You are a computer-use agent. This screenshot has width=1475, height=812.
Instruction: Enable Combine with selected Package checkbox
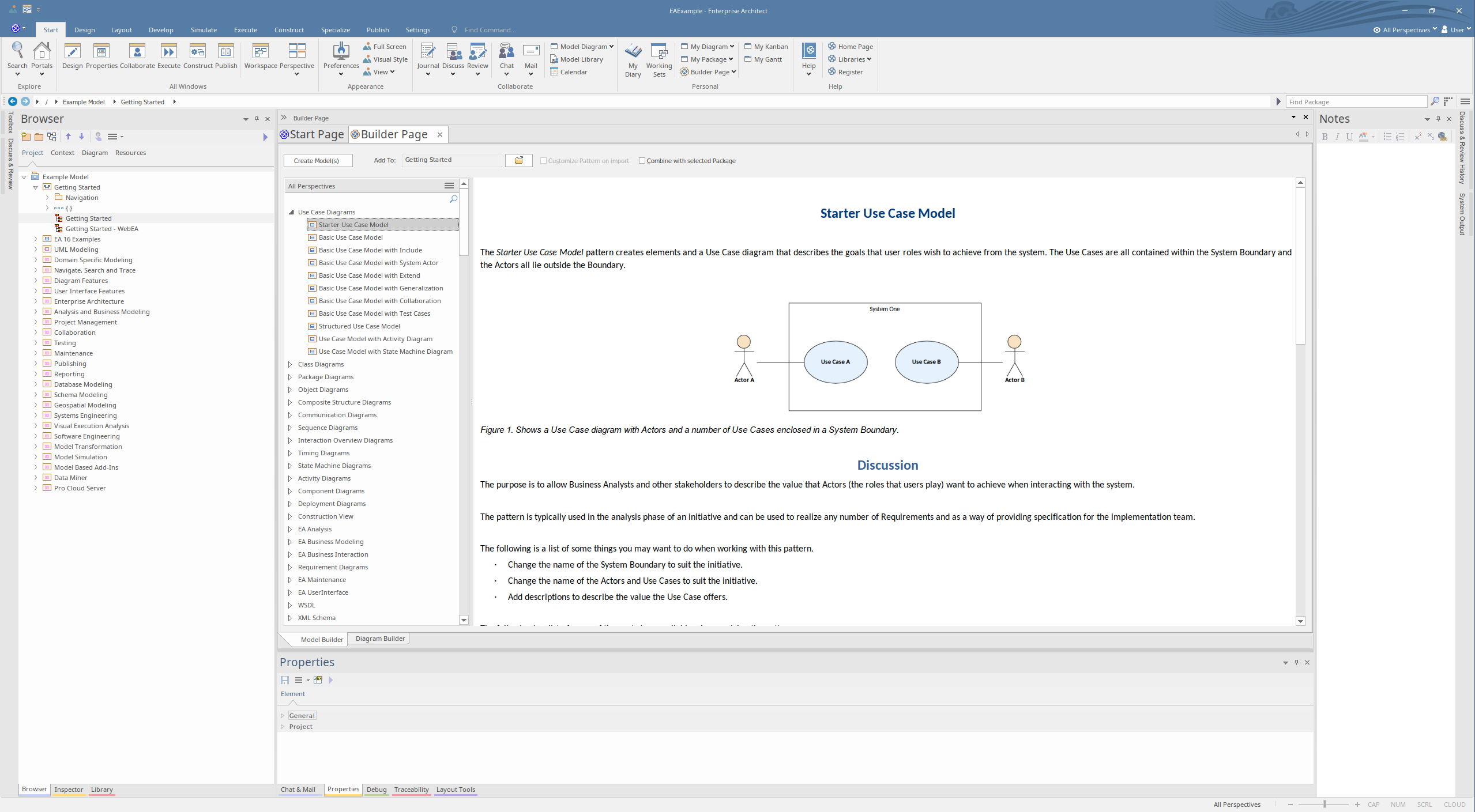(642, 161)
